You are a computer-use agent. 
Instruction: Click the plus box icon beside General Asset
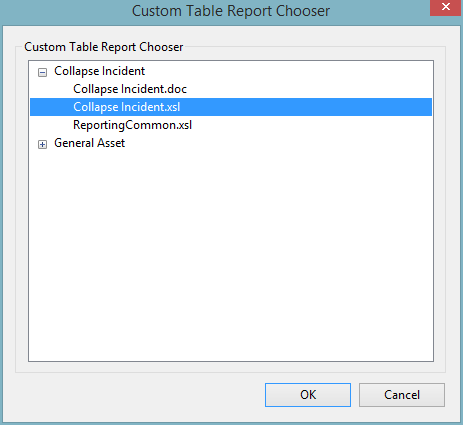click(x=42, y=144)
